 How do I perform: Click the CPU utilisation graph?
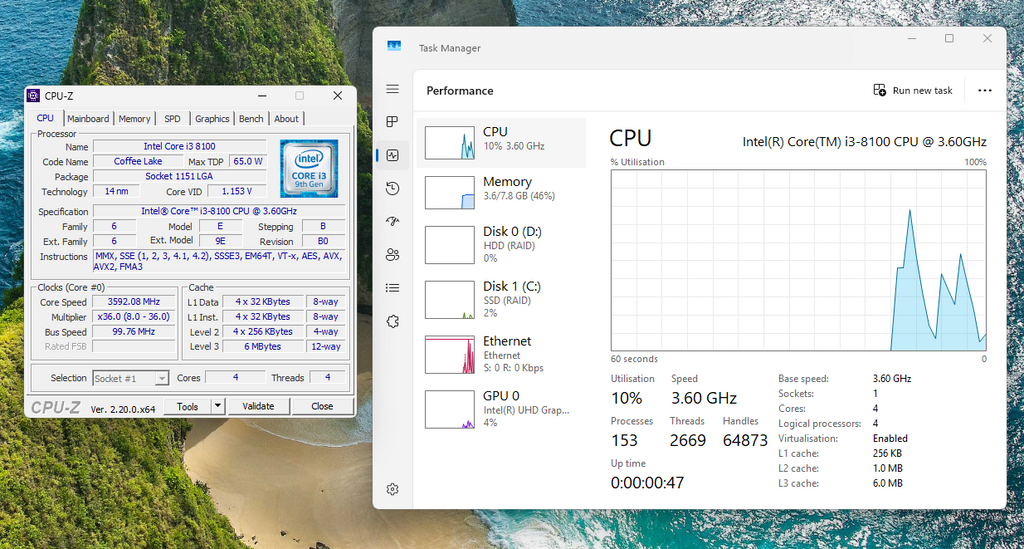798,260
